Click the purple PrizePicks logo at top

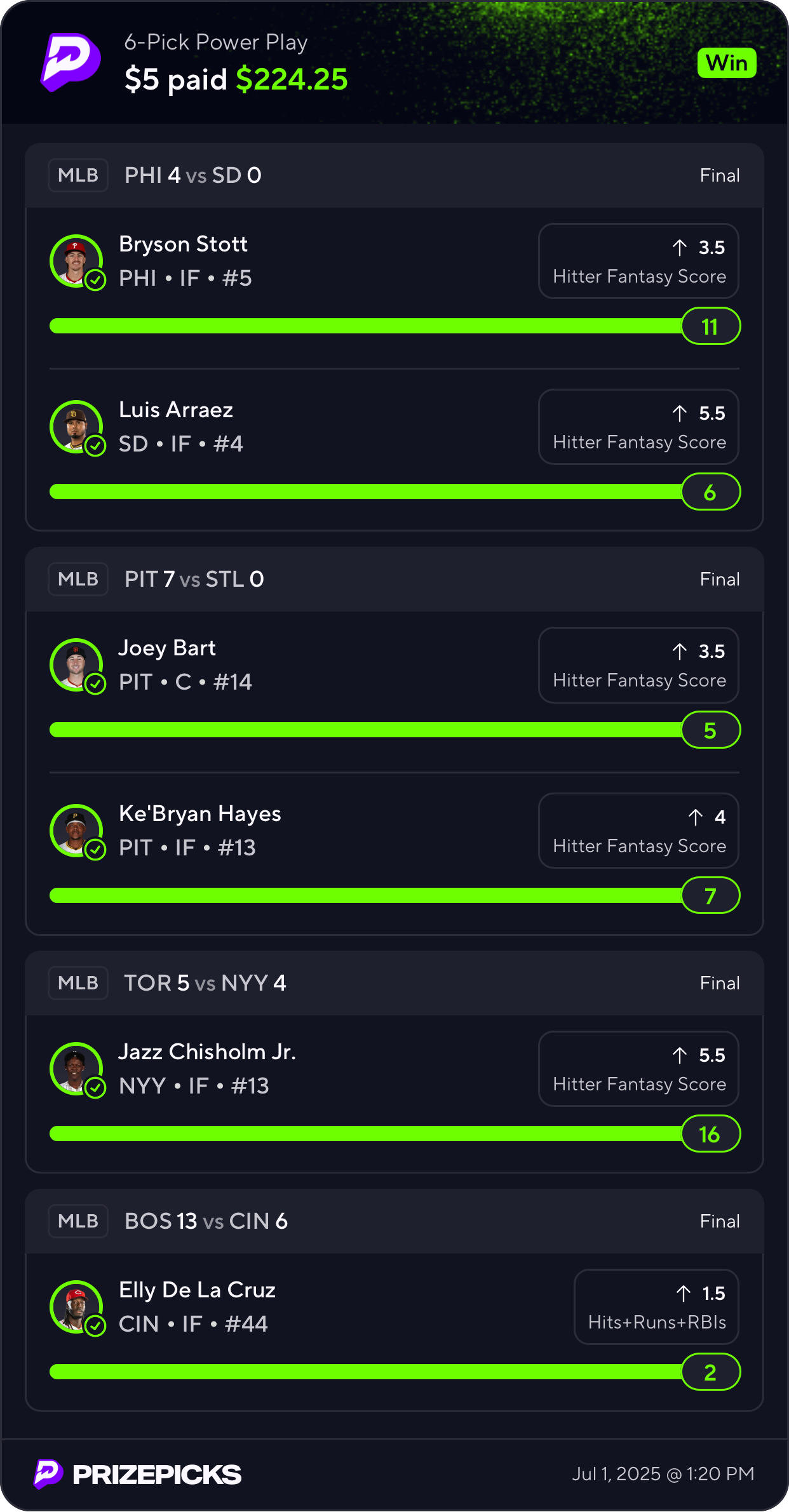tap(71, 62)
